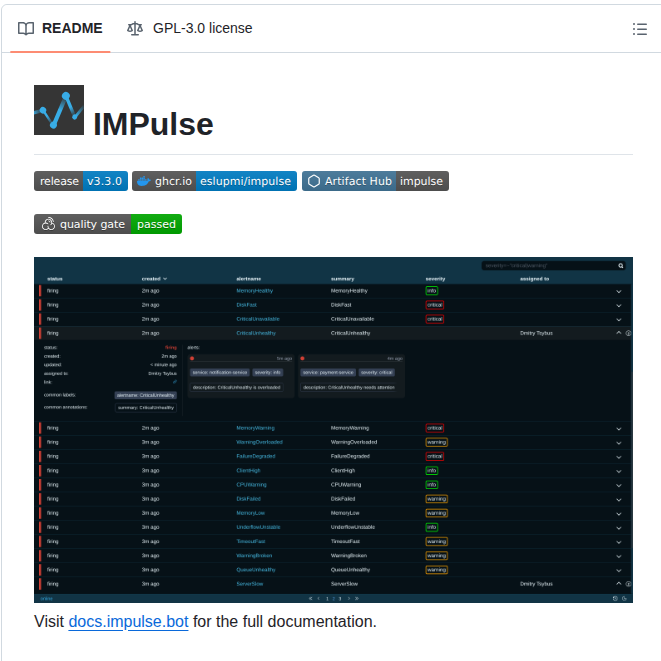Open the CriticalUnhealthy alertname link
661x661 pixels.
[x=256, y=333]
